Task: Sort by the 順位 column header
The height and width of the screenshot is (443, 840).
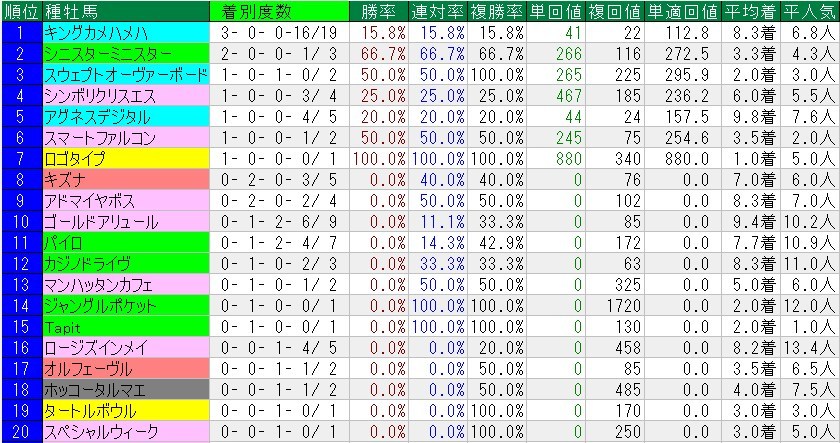Action: (x=21, y=11)
